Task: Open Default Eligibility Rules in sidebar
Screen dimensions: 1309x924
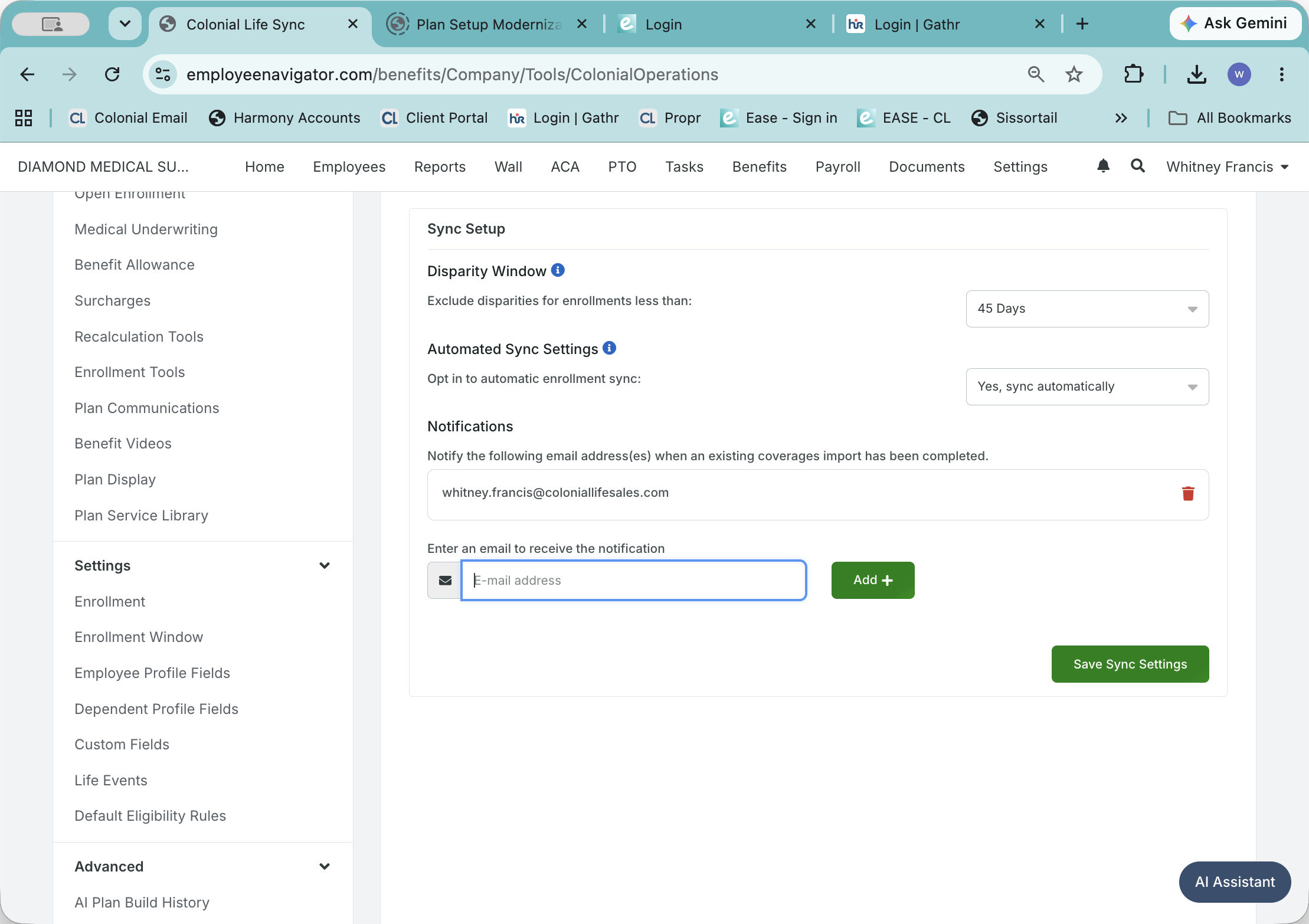Action: [150, 816]
